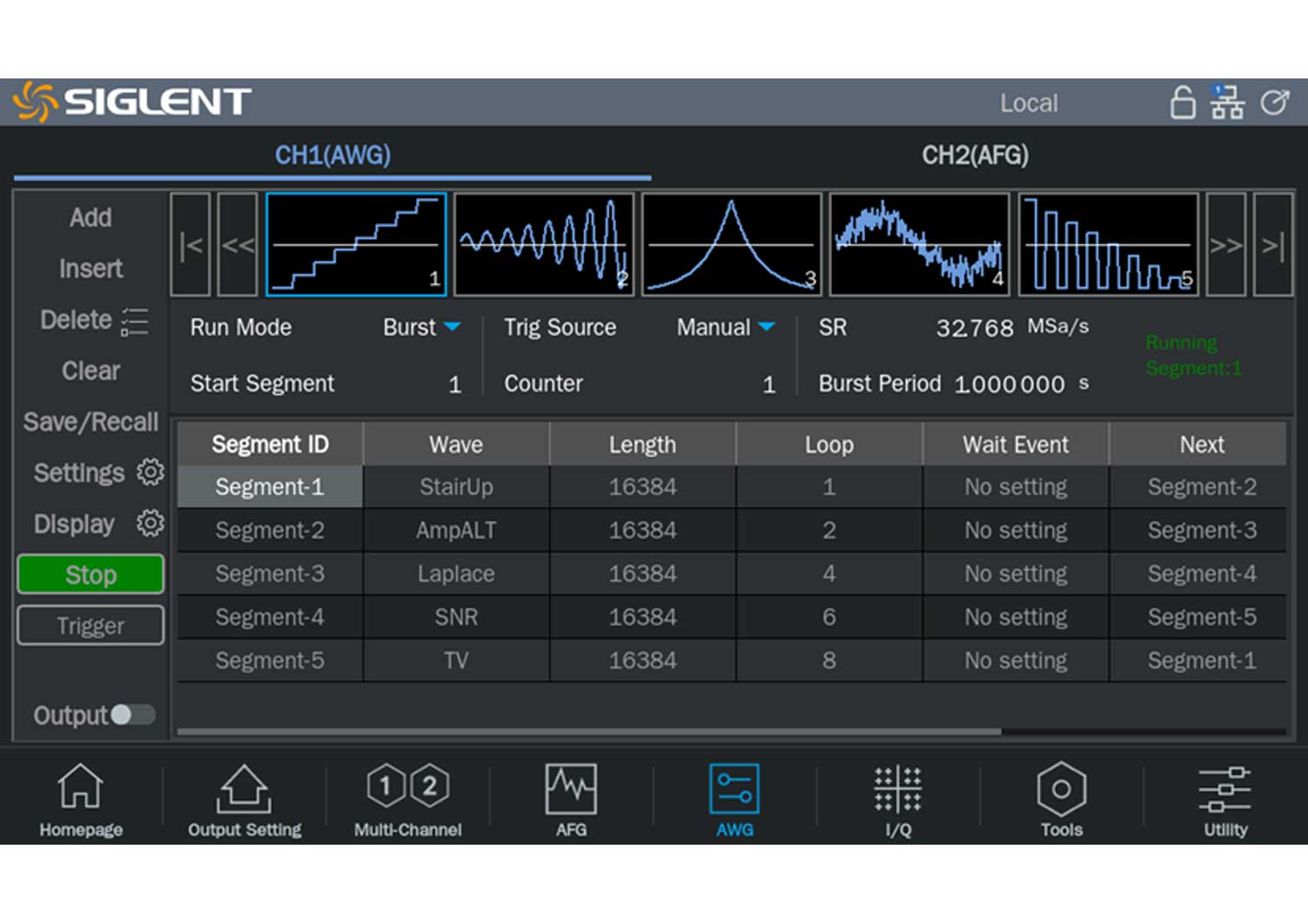Screen dimensions: 1308x924
Task: Click the network status icon
Action: (1227, 103)
